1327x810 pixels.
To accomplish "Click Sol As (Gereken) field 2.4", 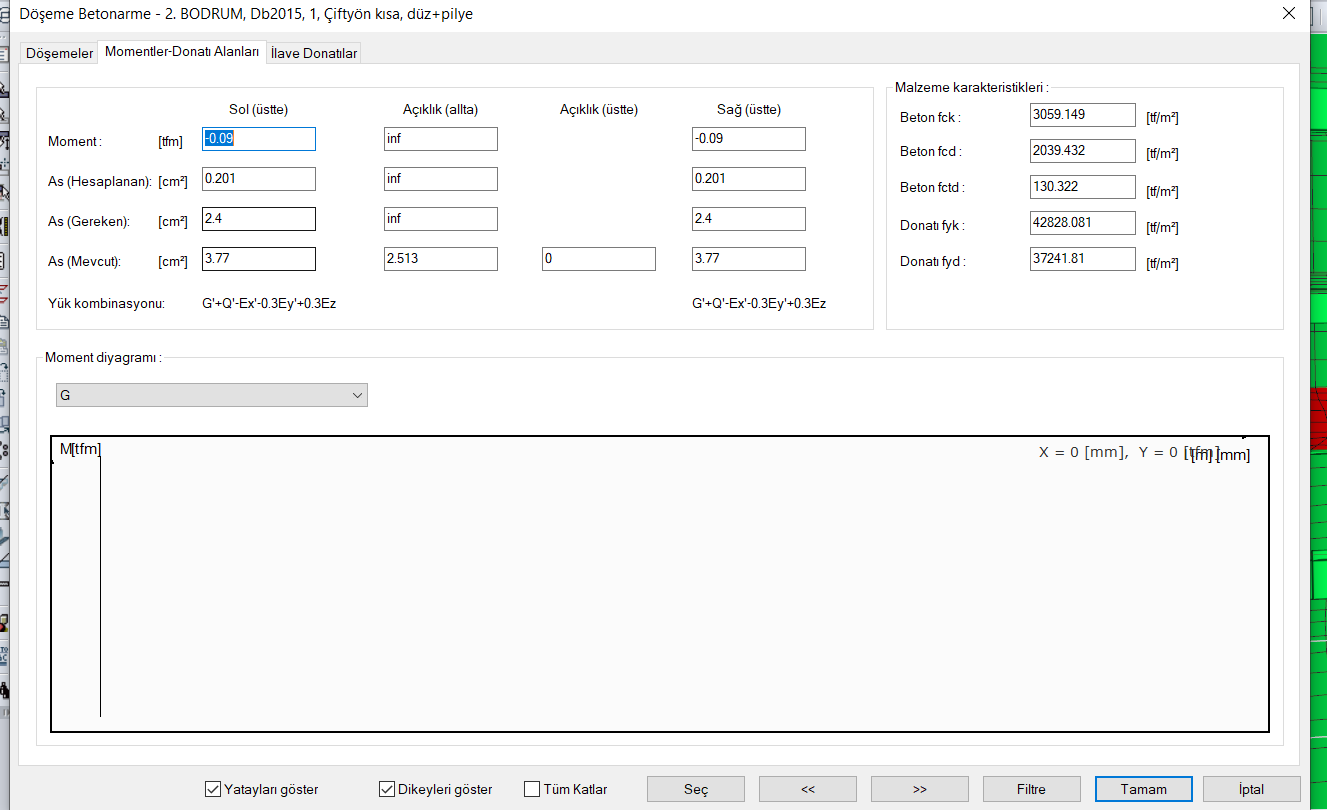I will point(259,219).
